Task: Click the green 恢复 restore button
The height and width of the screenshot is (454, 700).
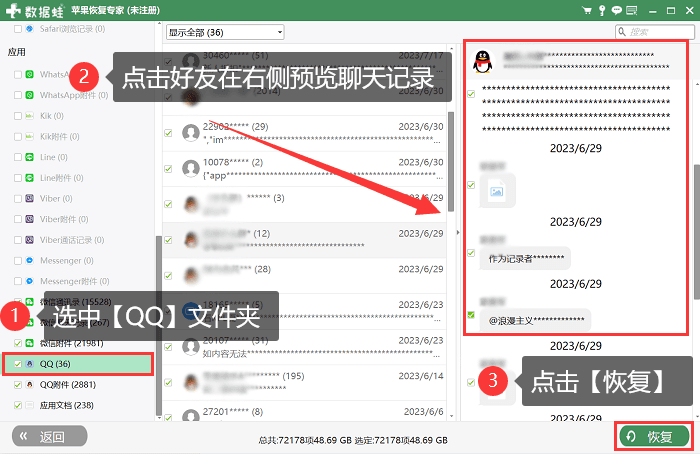Action: 654,436
